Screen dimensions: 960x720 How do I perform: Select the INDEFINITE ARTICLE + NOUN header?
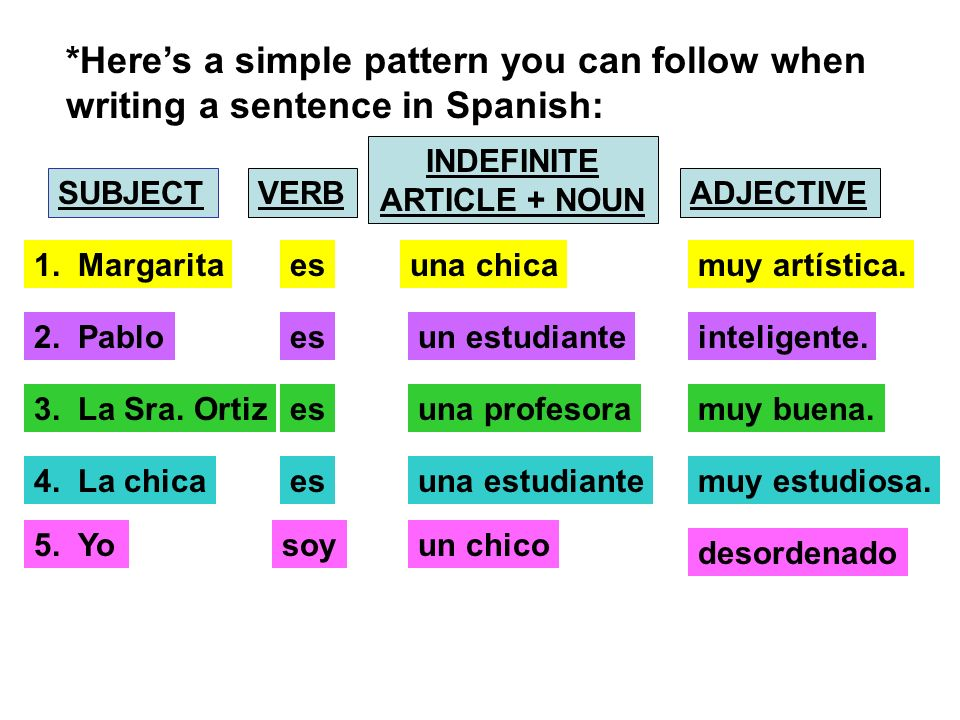pyautogui.click(x=513, y=180)
